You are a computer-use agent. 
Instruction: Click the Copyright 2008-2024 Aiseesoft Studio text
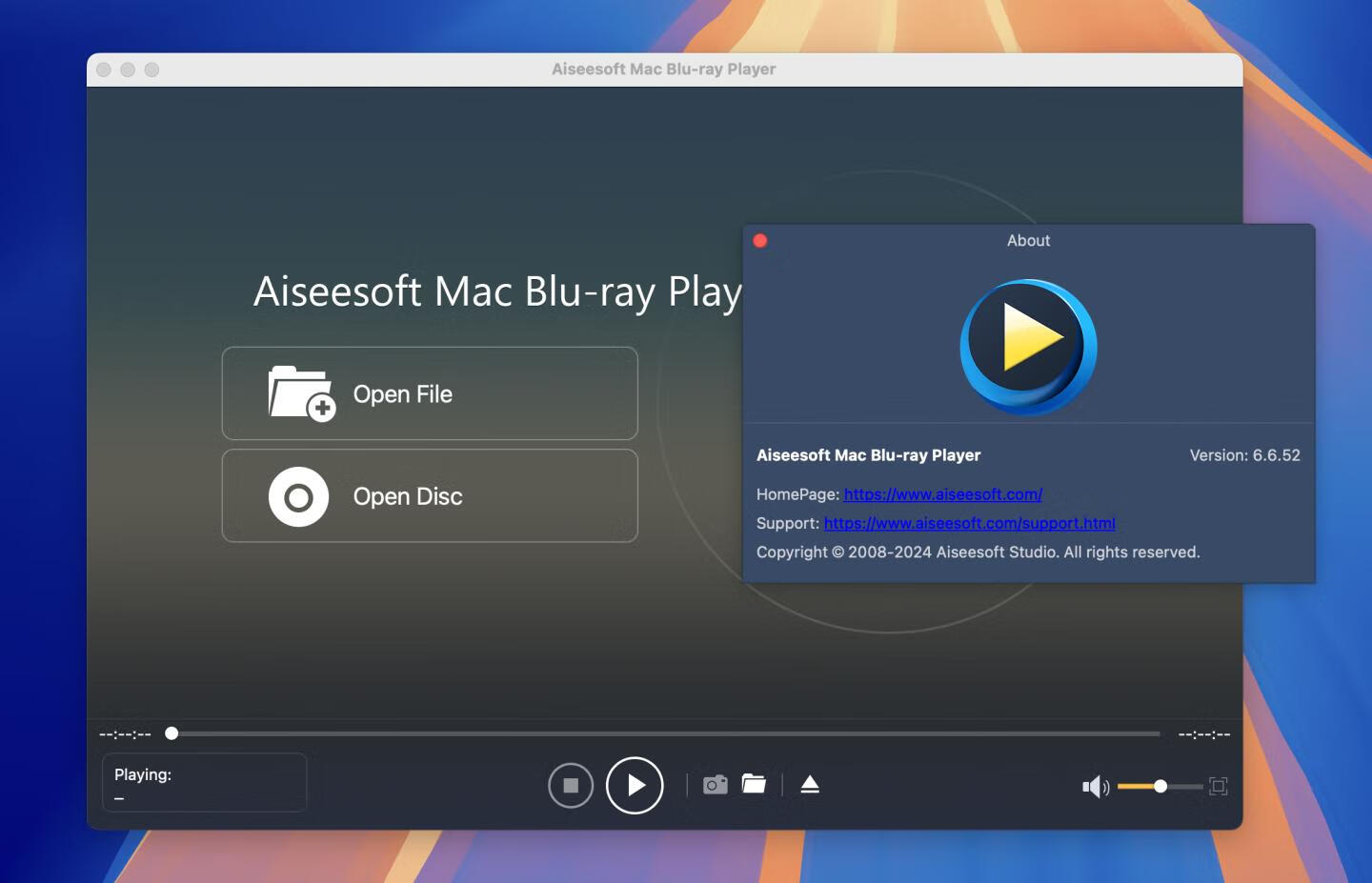[979, 552]
